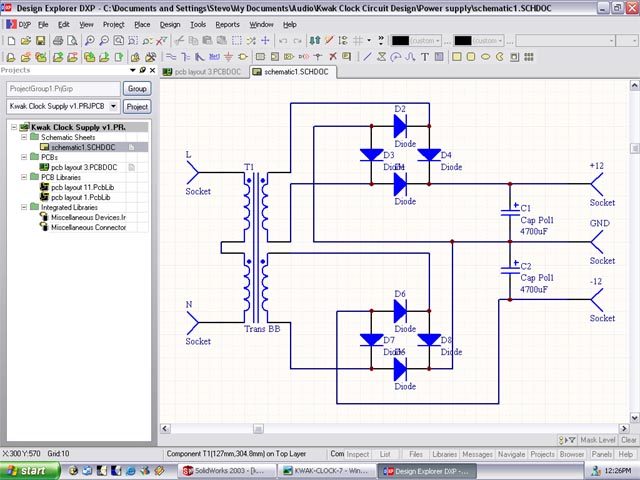Place a bus with the bus tool icon

186,57
